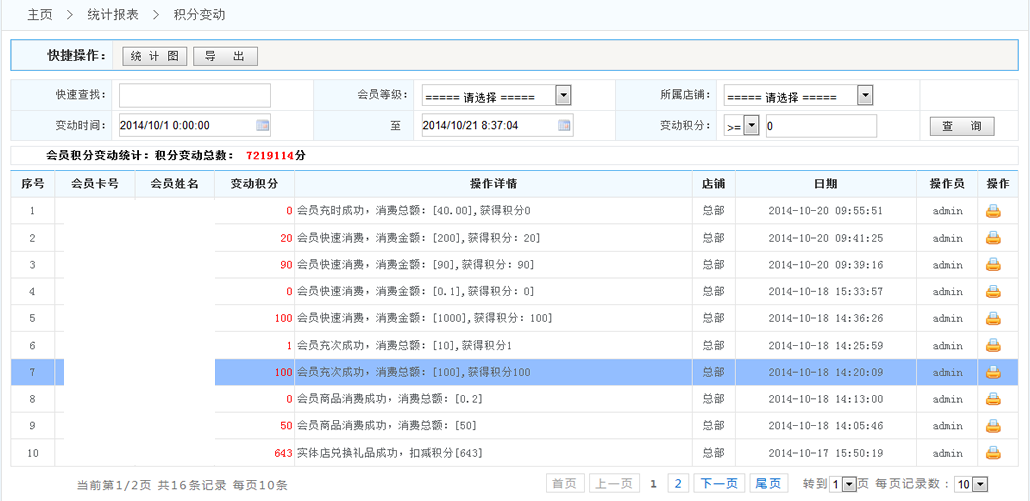This screenshot has height=501, width=1030.
Task: Click the 快速查找 input field
Action: click(x=195, y=96)
